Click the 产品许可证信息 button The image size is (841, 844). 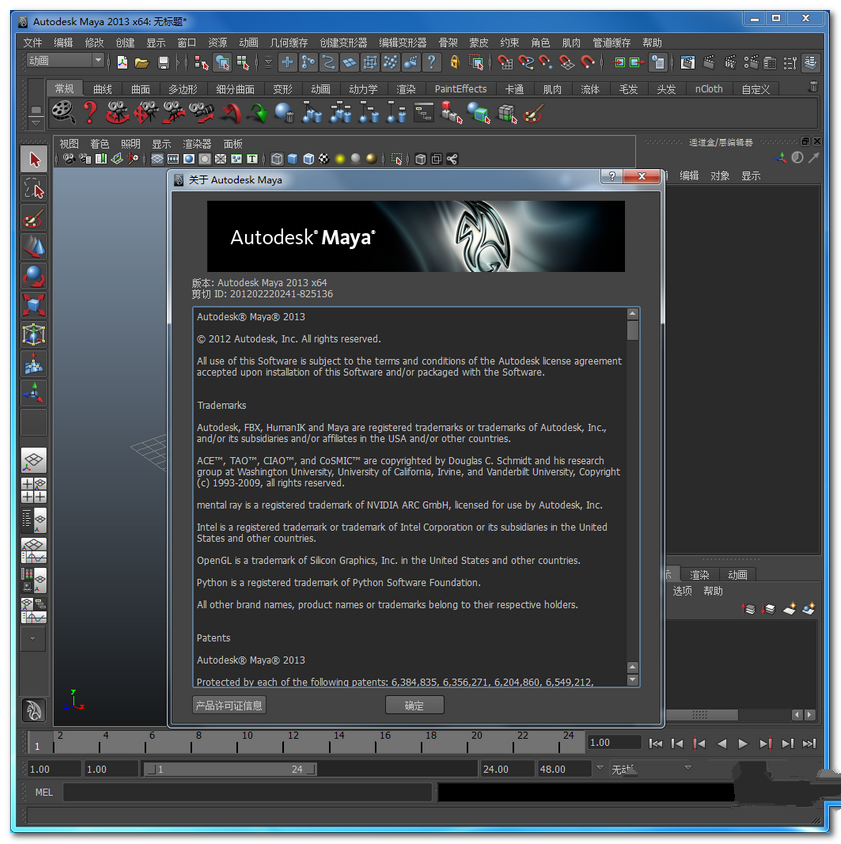(x=229, y=705)
